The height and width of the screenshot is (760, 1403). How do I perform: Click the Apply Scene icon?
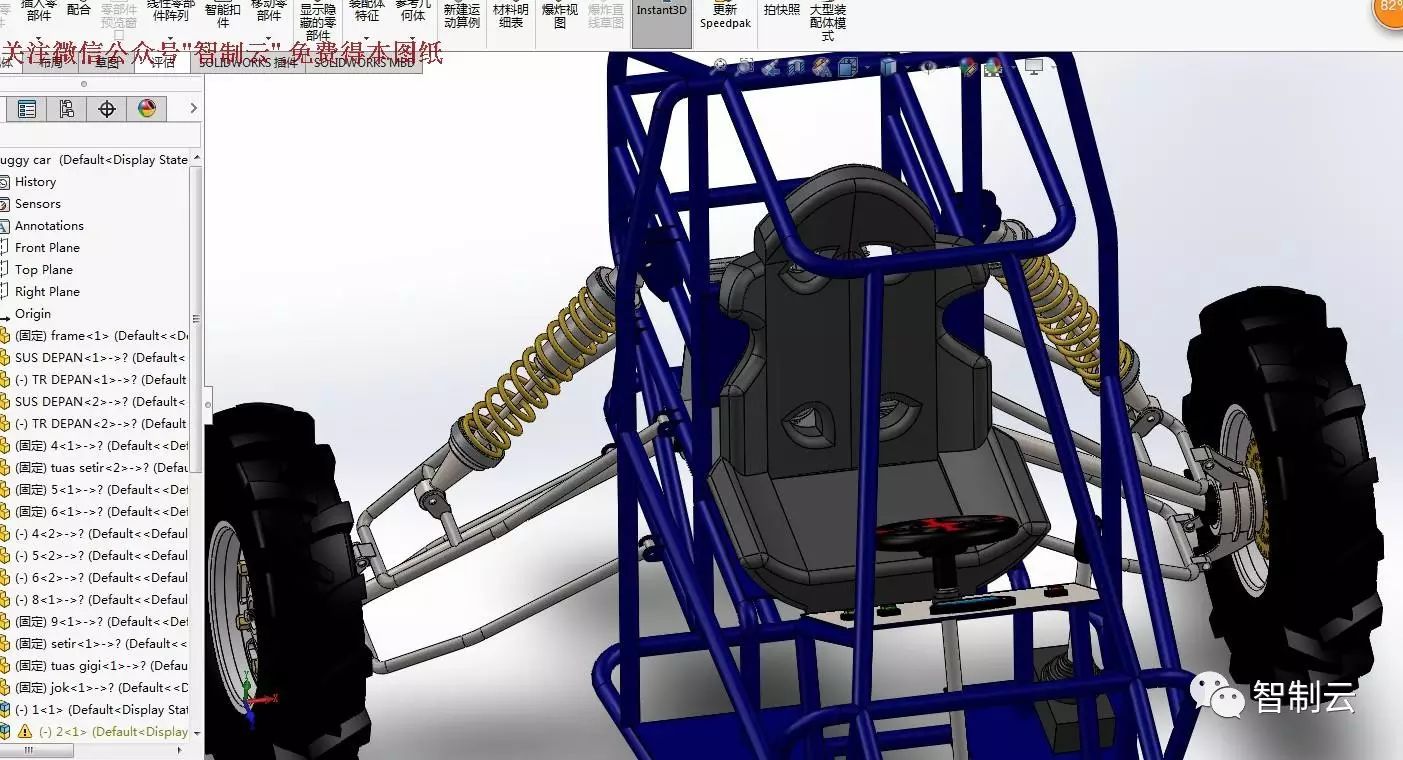993,67
